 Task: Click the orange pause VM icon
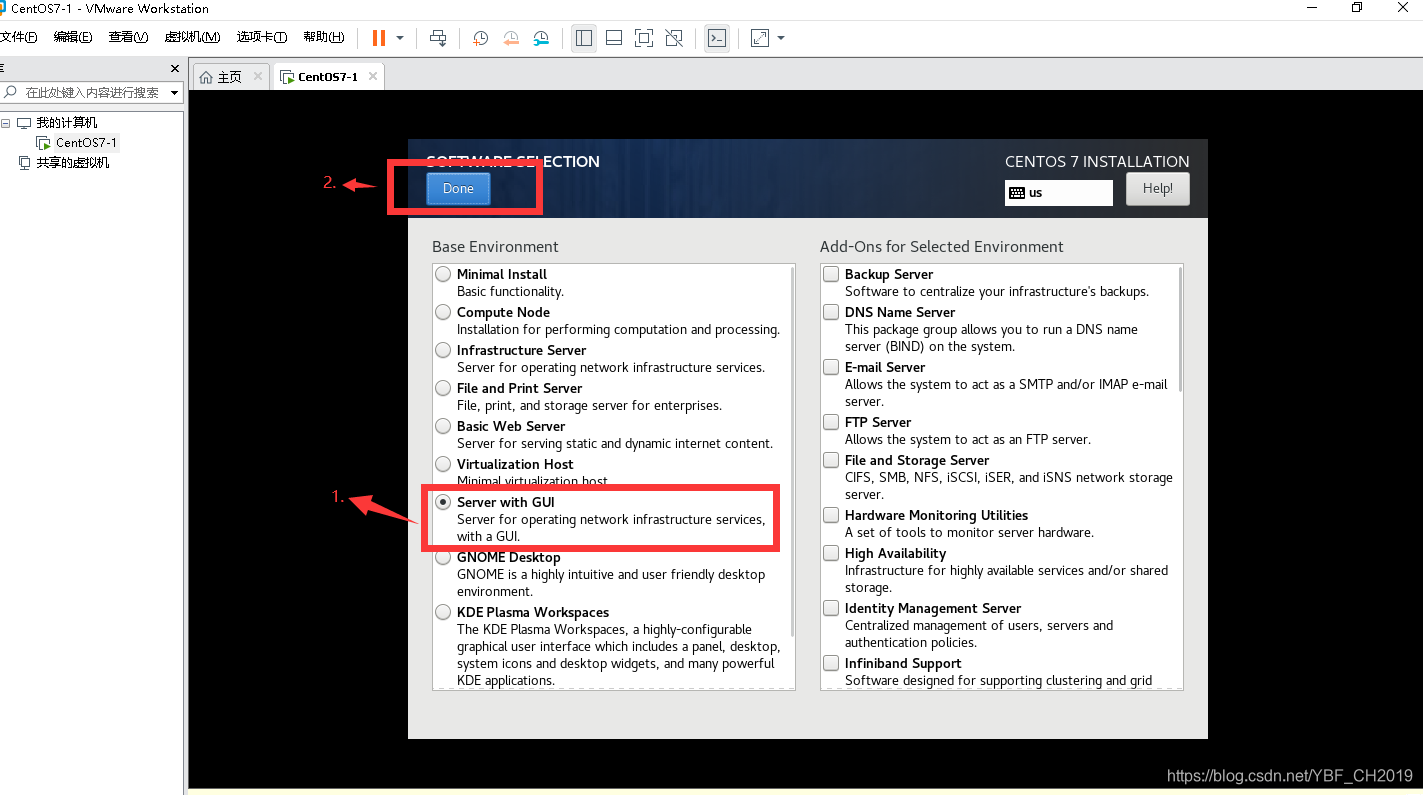click(x=379, y=38)
